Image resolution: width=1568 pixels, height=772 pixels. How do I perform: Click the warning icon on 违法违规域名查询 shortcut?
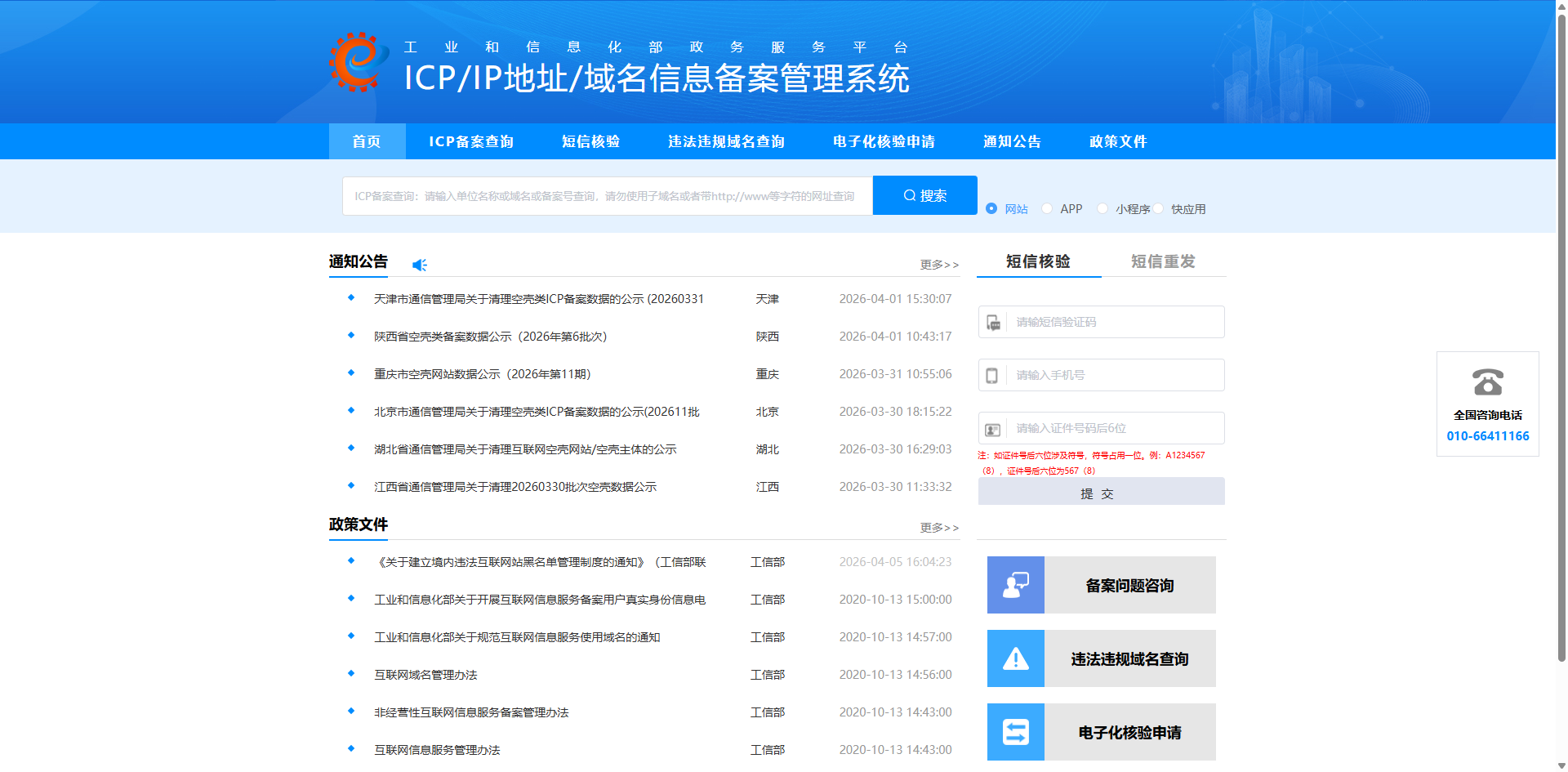(x=1015, y=658)
